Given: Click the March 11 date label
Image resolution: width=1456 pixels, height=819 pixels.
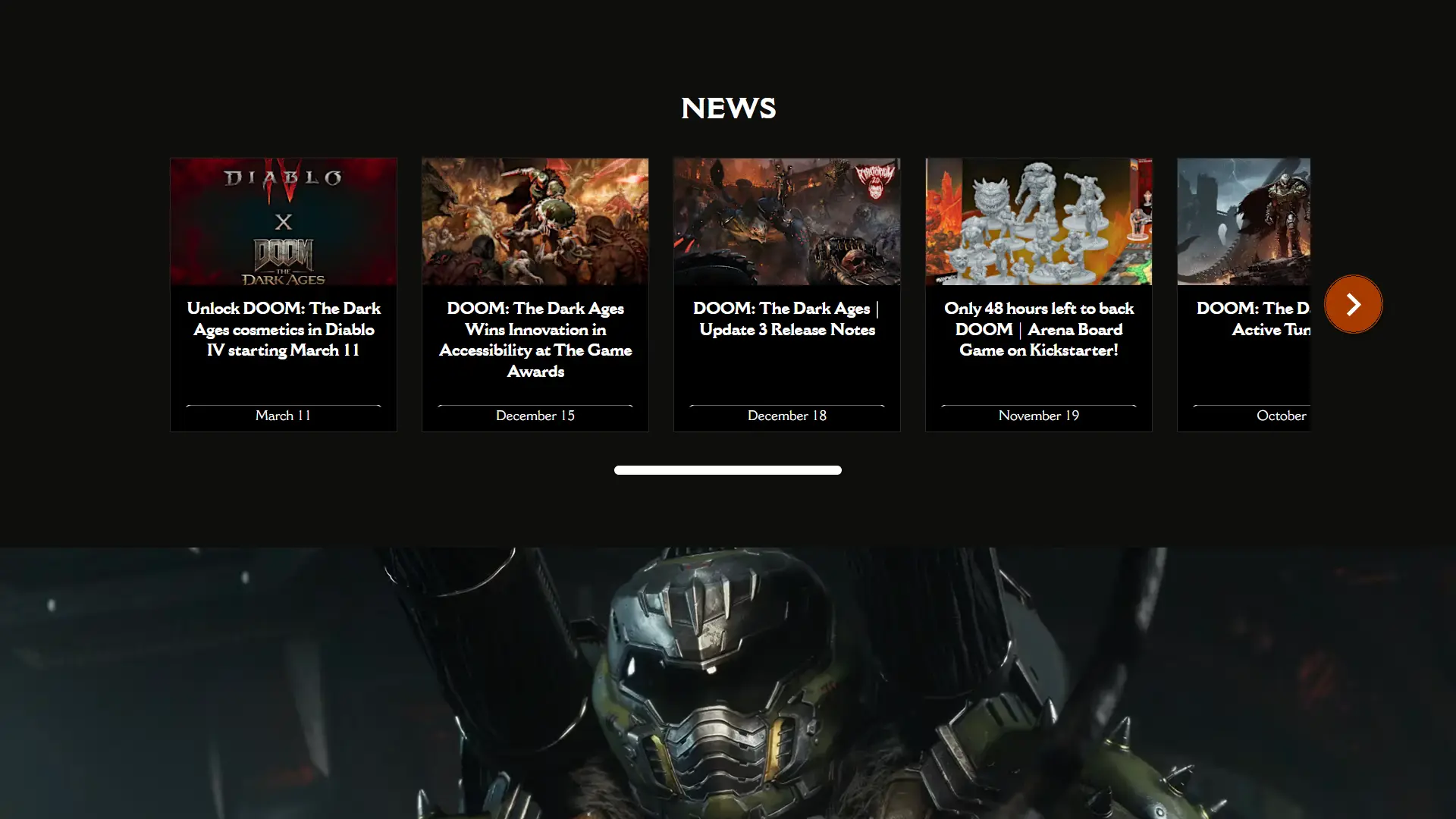Looking at the screenshot, I should click(283, 416).
